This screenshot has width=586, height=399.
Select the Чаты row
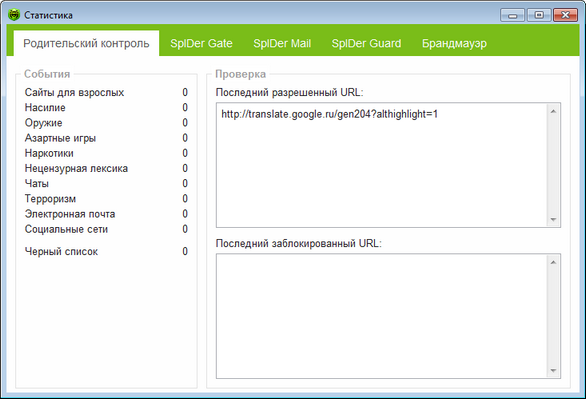pyautogui.click(x=106, y=183)
